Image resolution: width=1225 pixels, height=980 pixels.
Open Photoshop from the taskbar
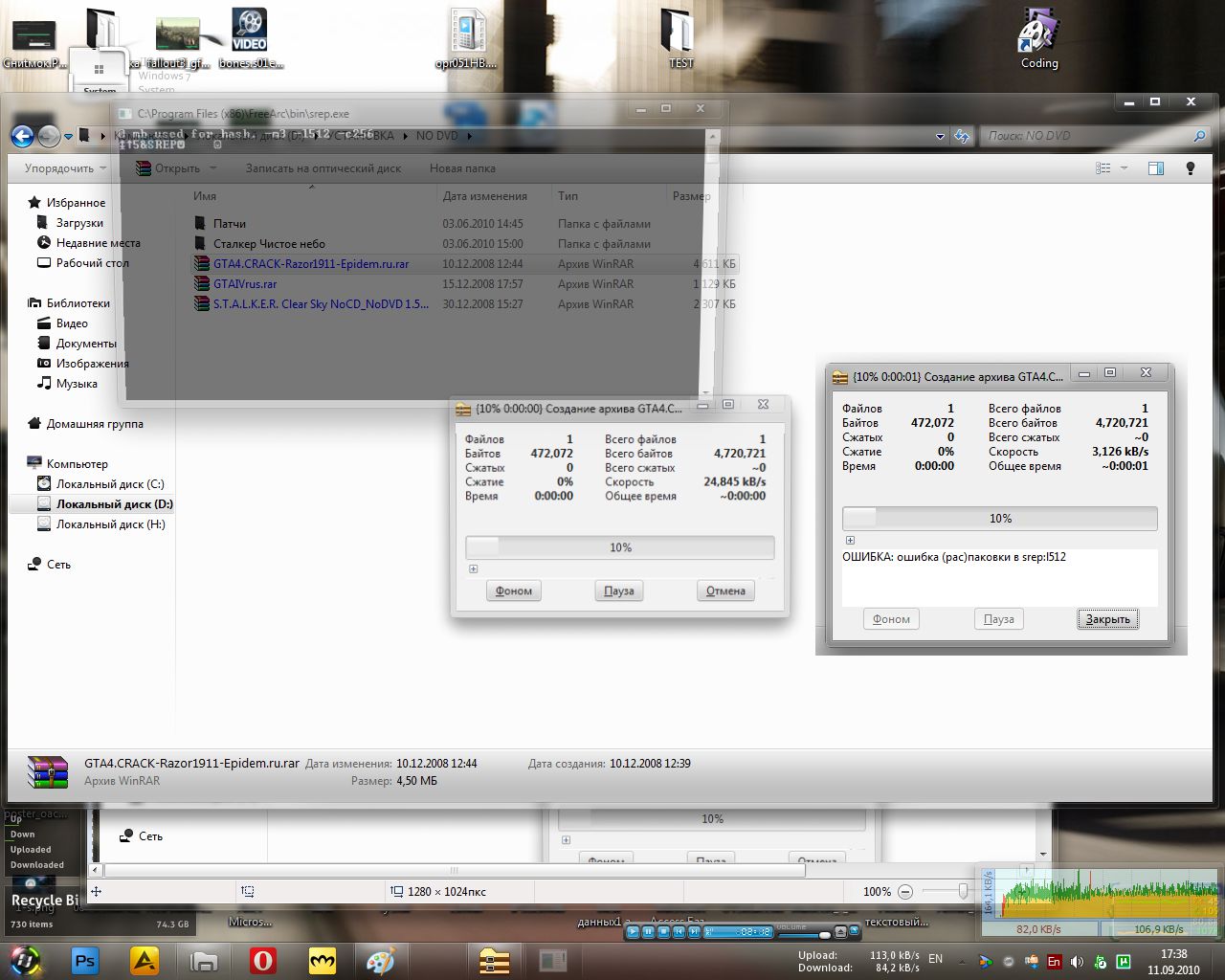85,960
